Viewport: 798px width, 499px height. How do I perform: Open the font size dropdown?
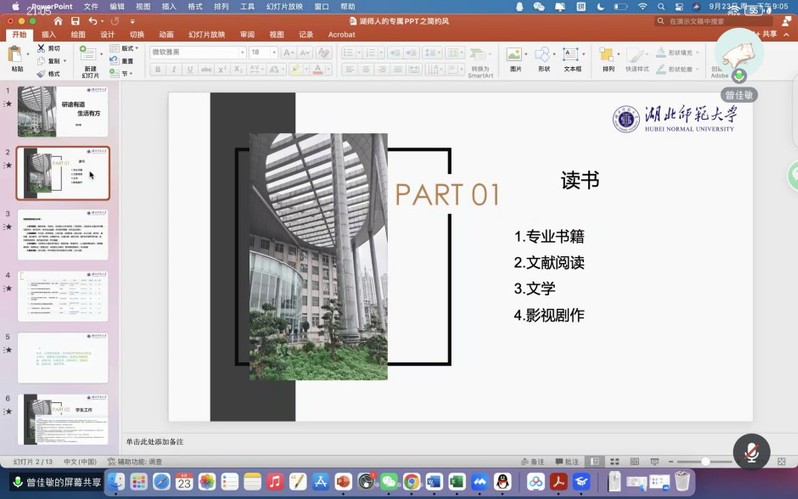262,52
